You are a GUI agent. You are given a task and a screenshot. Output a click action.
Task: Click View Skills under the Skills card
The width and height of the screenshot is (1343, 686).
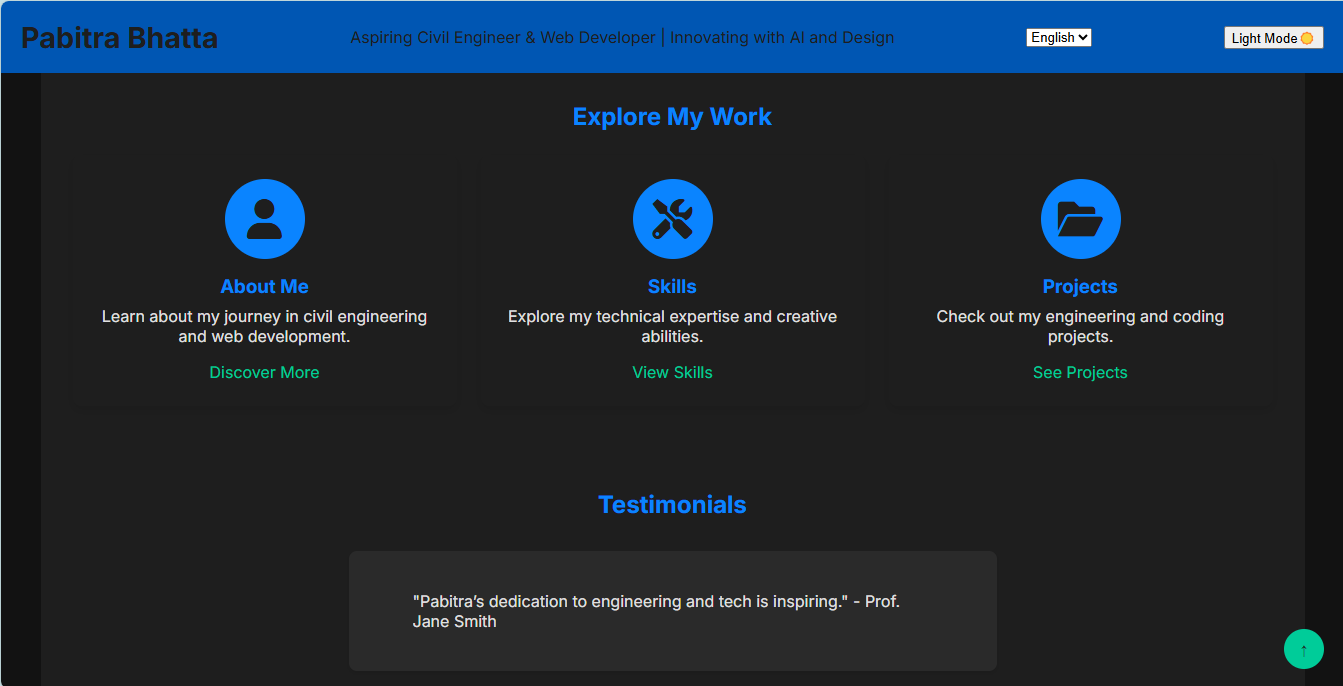point(672,372)
